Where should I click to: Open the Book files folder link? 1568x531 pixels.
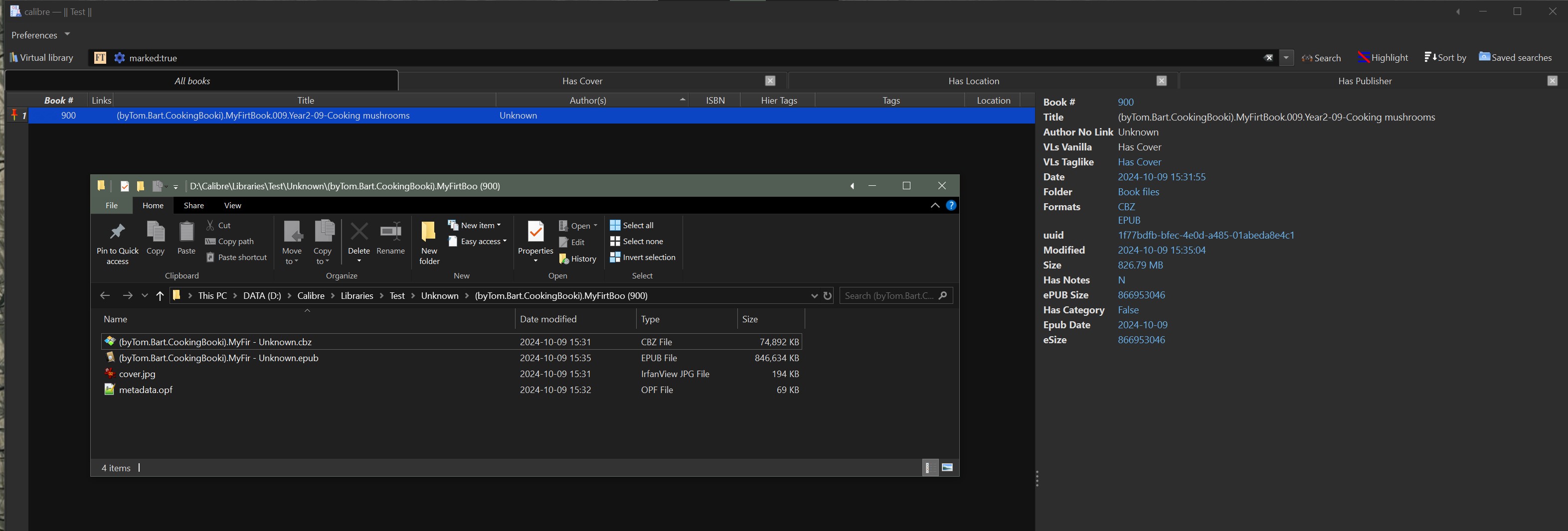tap(1138, 192)
